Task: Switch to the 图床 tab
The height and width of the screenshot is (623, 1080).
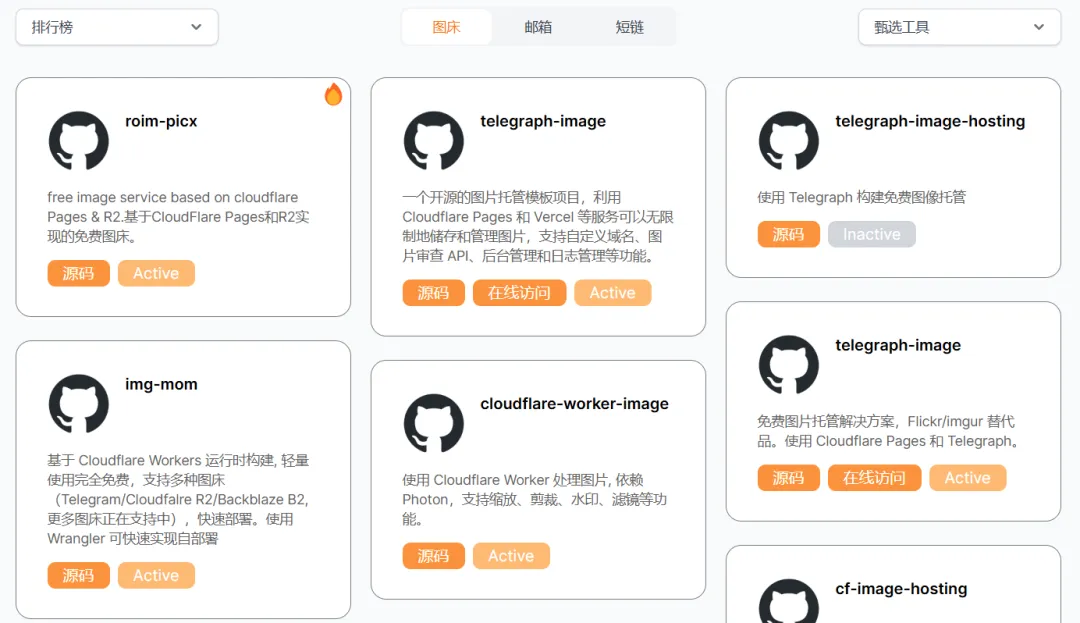Action: point(446,28)
